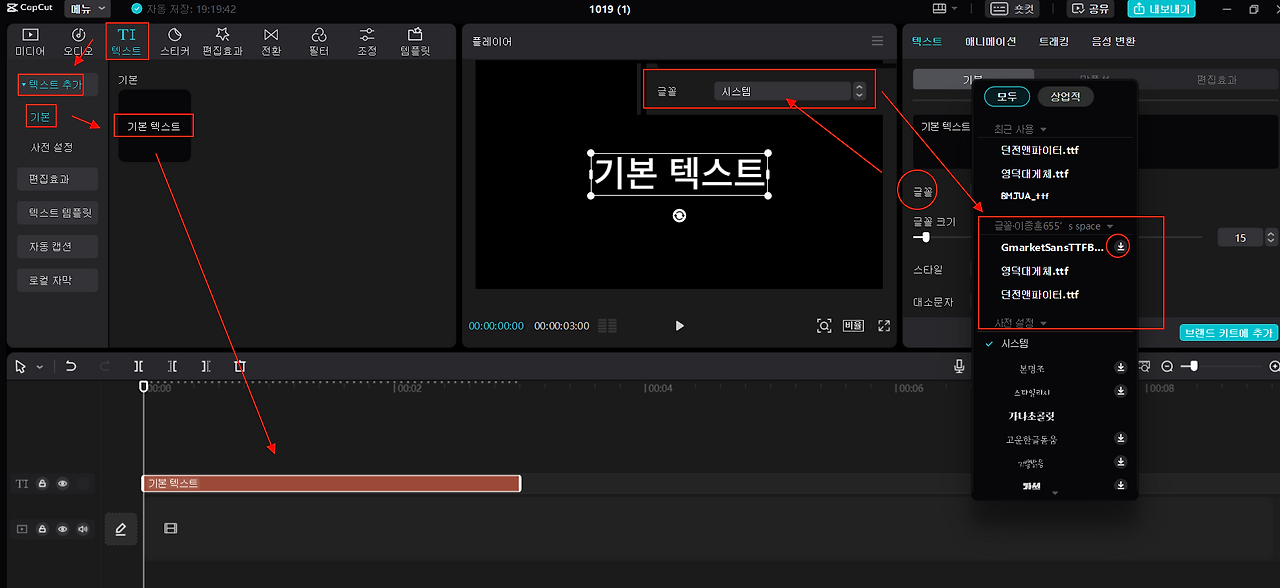Image resolution: width=1280 pixels, height=588 pixels.
Task: Open the layout dropdown in title bar
Action: click(944, 9)
